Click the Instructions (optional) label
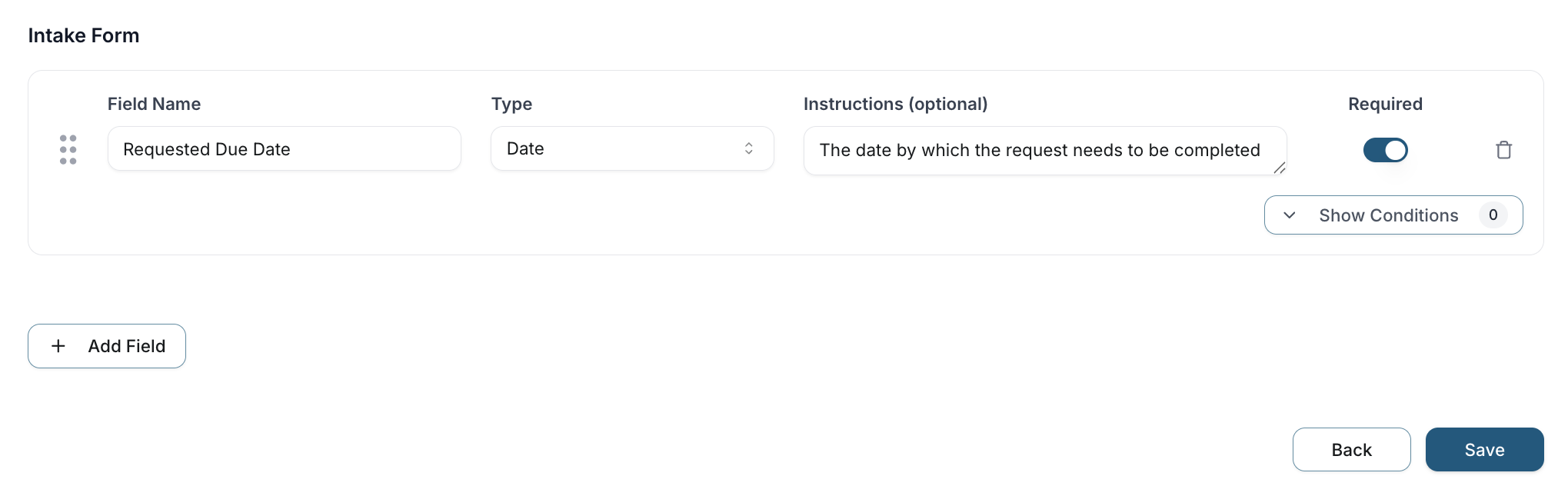Viewport: 1568px width, 486px height. (895, 104)
